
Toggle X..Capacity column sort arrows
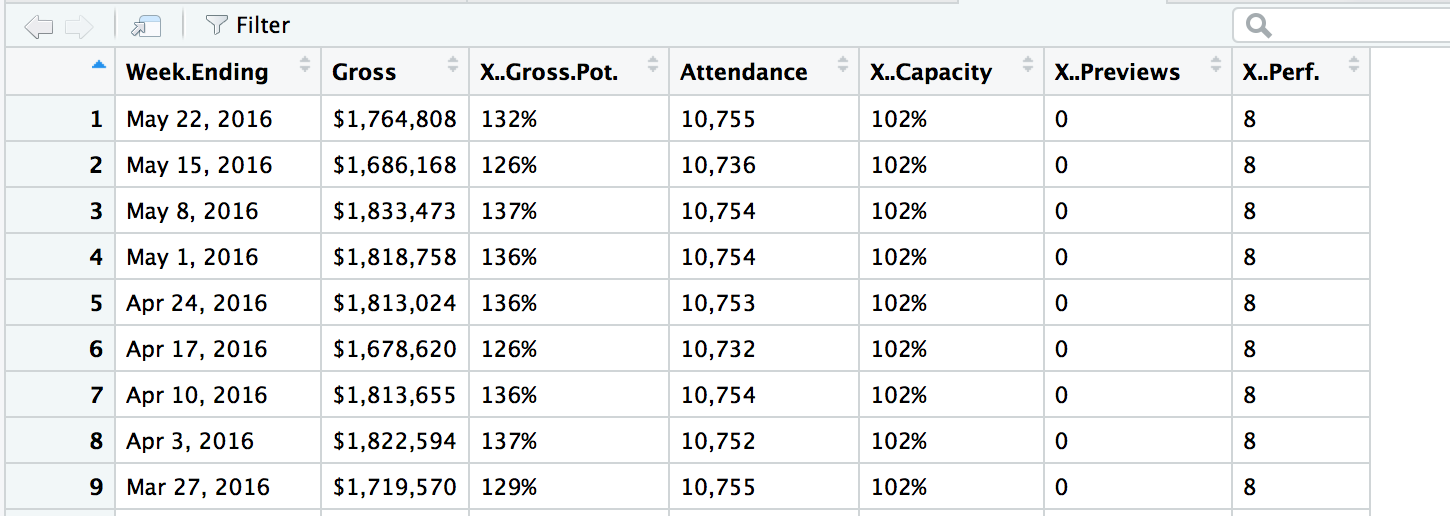tap(1028, 67)
